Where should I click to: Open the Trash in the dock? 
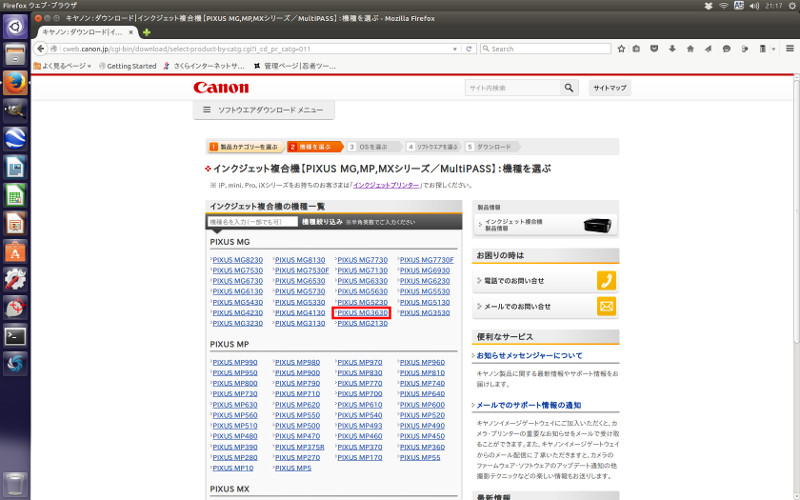[x=15, y=484]
